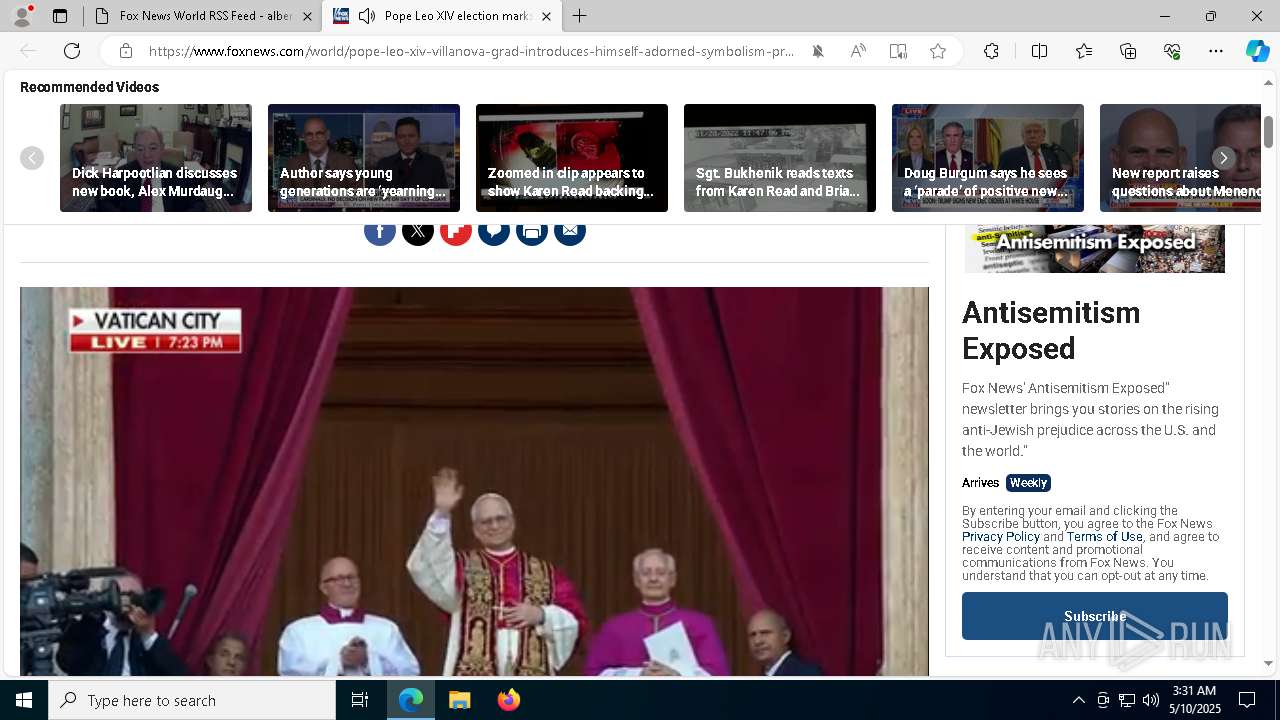Show next recommended videos arrow
The image size is (1280, 720).
click(1223, 158)
